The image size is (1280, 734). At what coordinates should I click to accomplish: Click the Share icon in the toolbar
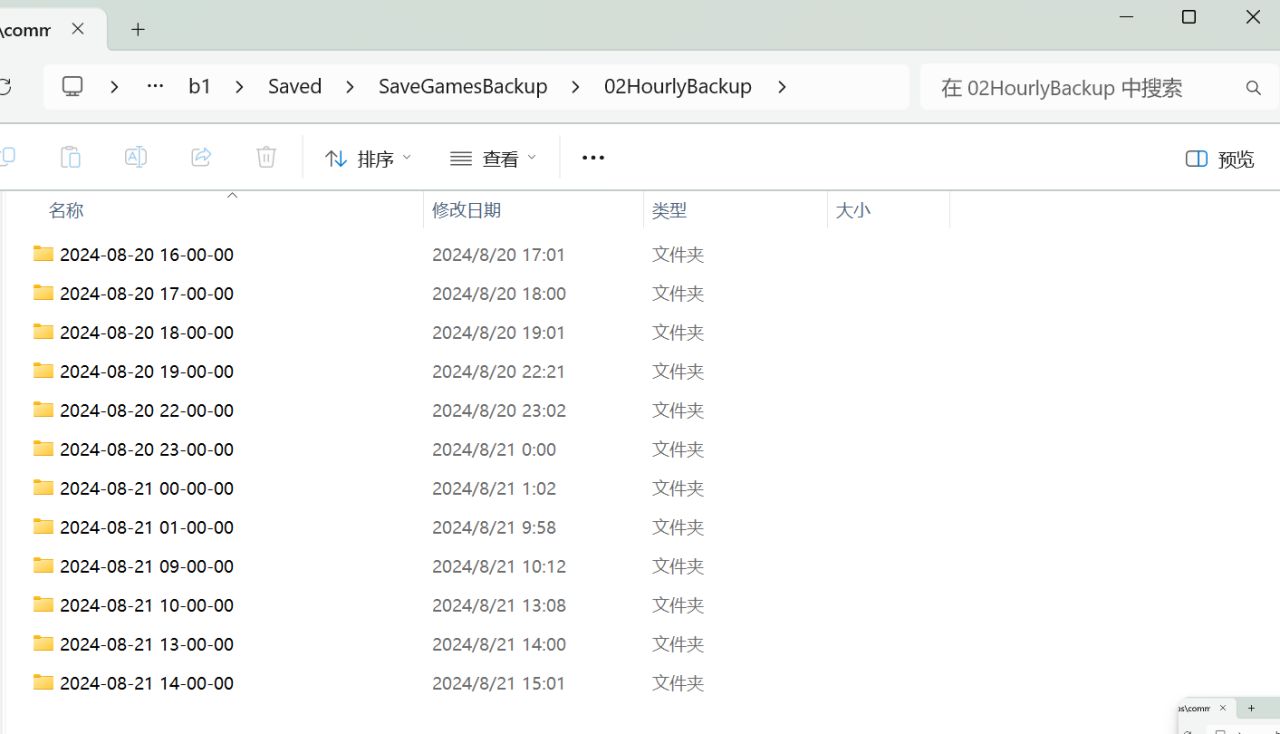(x=201, y=157)
